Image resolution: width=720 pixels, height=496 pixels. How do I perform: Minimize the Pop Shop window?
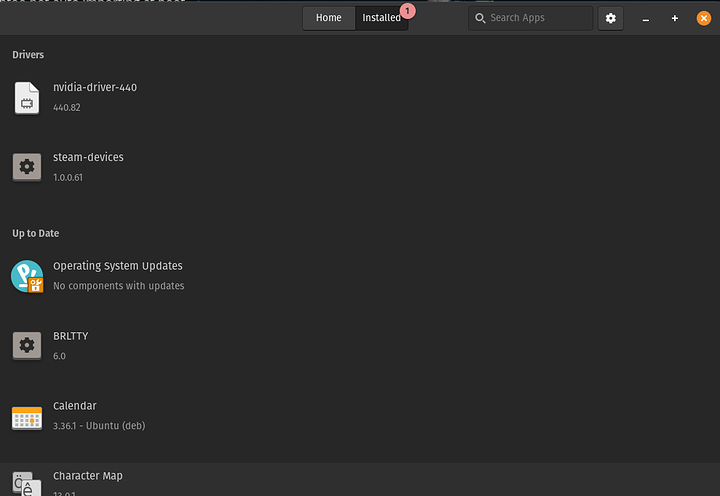pos(647,18)
